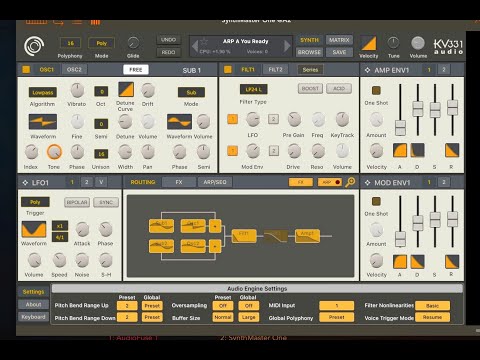
Task: Click the KV331 spiral logo icon
Action: [34, 46]
